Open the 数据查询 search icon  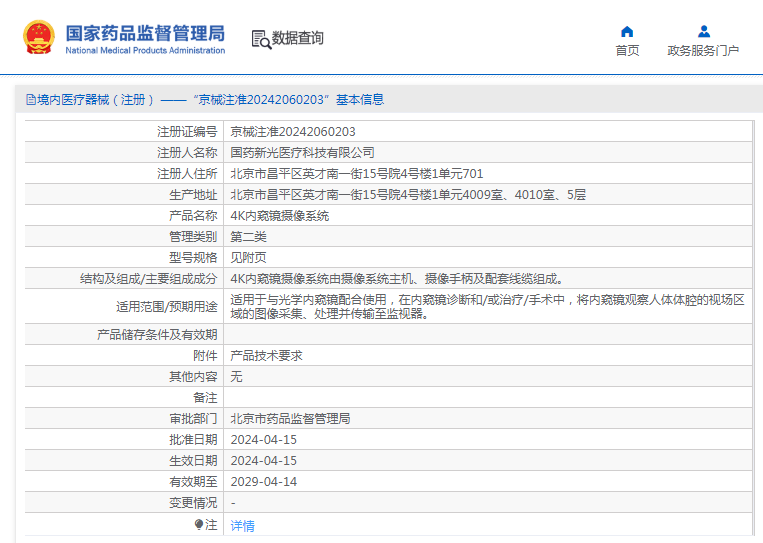click(261, 39)
